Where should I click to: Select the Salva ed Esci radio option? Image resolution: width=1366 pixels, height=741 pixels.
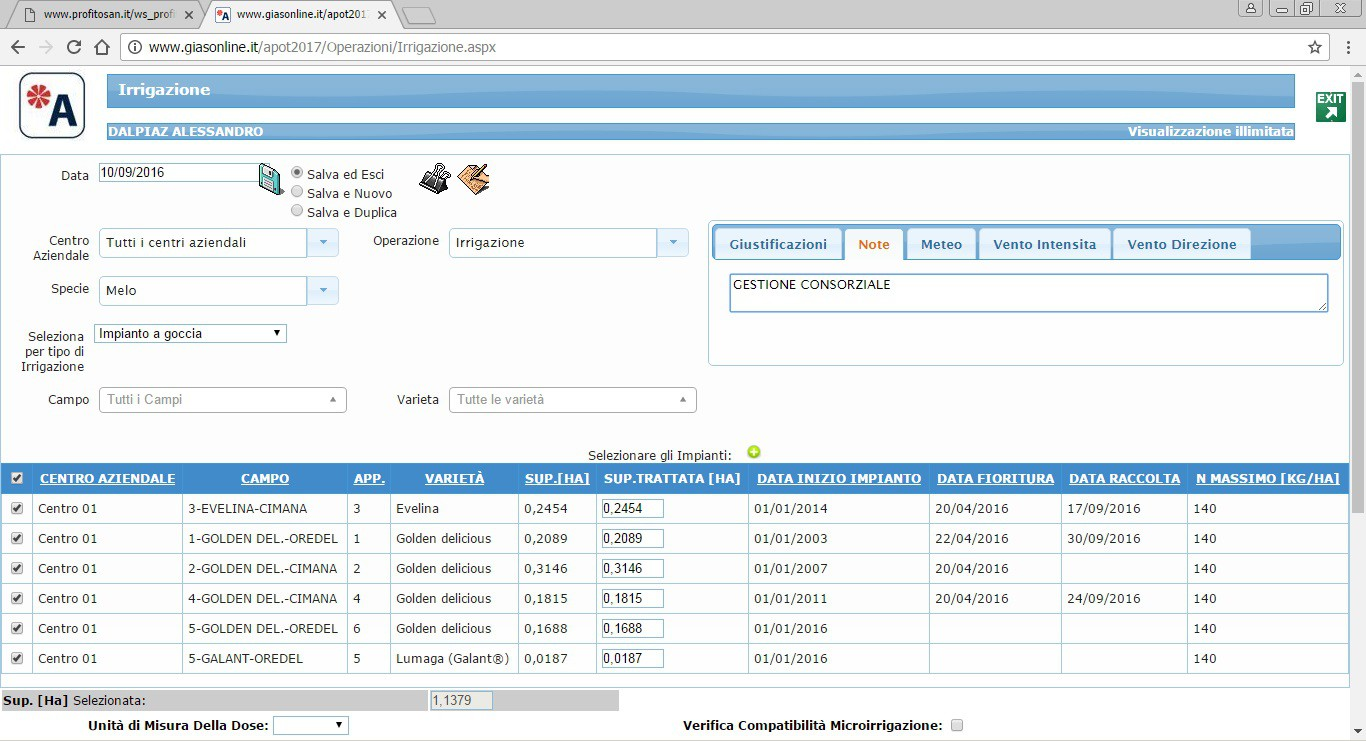pos(297,173)
